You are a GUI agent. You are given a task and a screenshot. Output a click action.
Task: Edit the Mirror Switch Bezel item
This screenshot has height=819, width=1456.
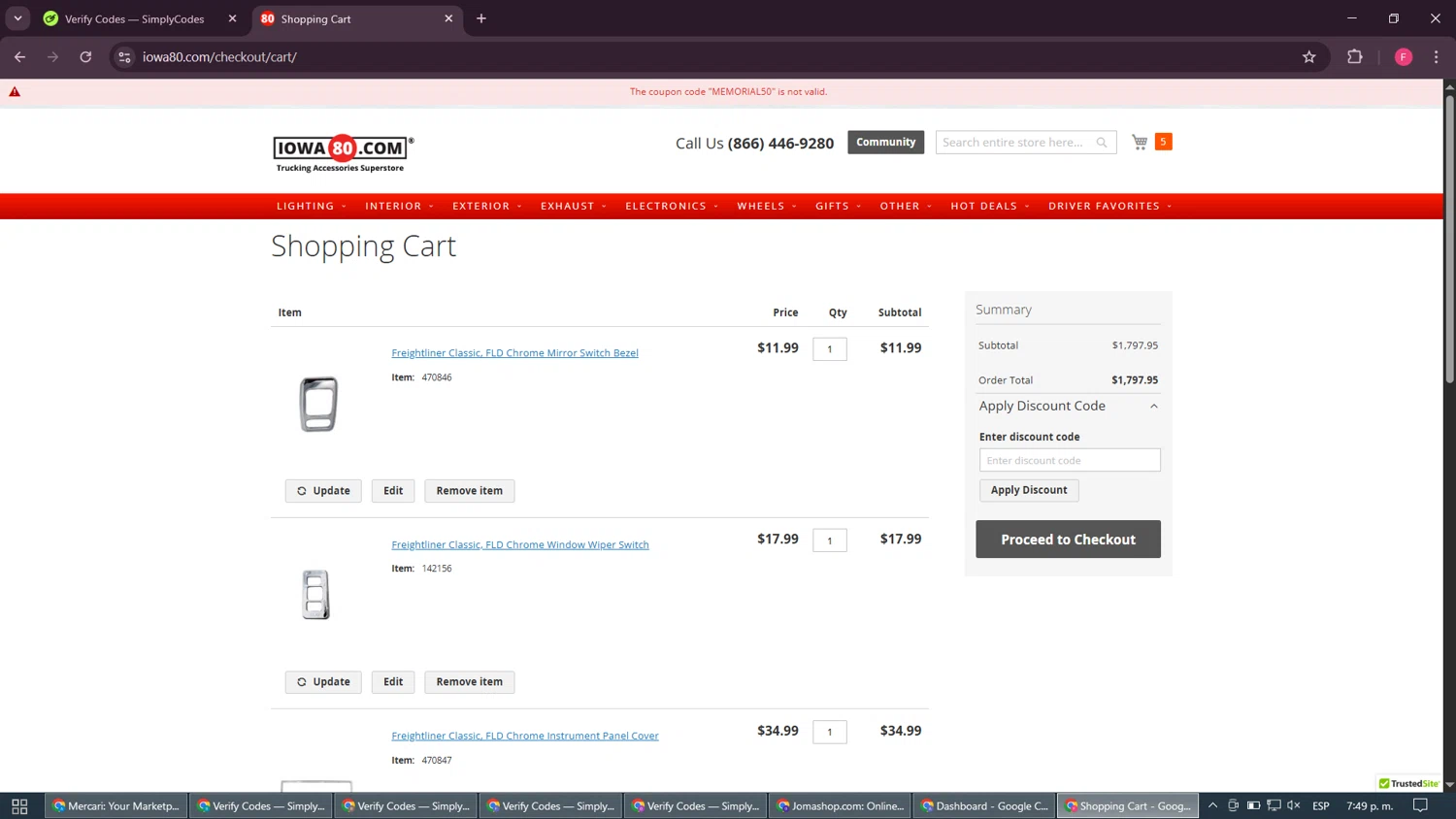pos(393,491)
